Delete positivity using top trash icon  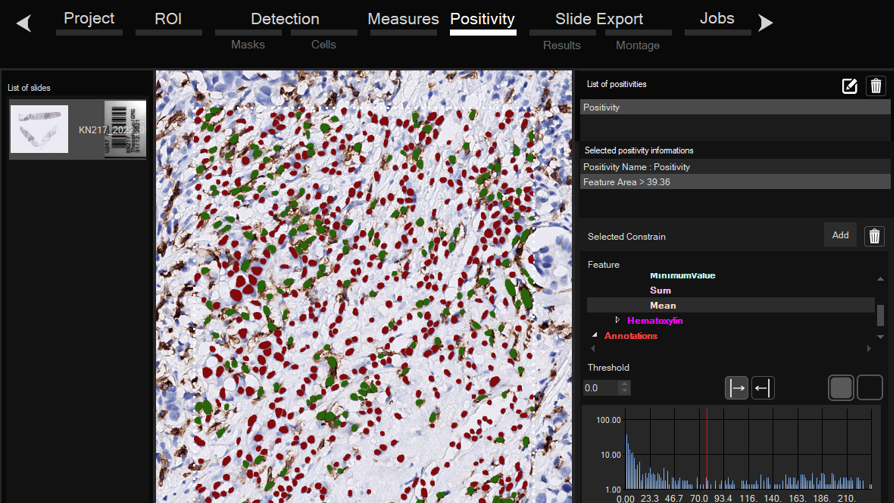[876, 86]
